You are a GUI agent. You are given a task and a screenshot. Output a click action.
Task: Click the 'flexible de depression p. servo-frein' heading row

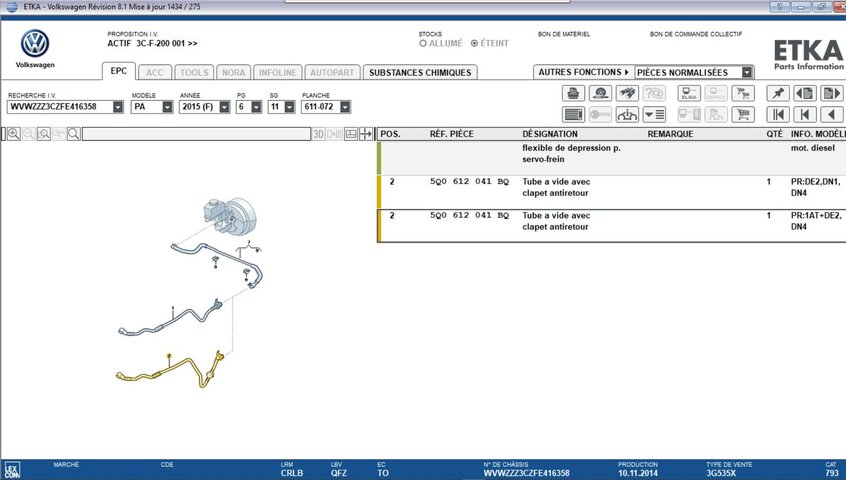point(612,158)
